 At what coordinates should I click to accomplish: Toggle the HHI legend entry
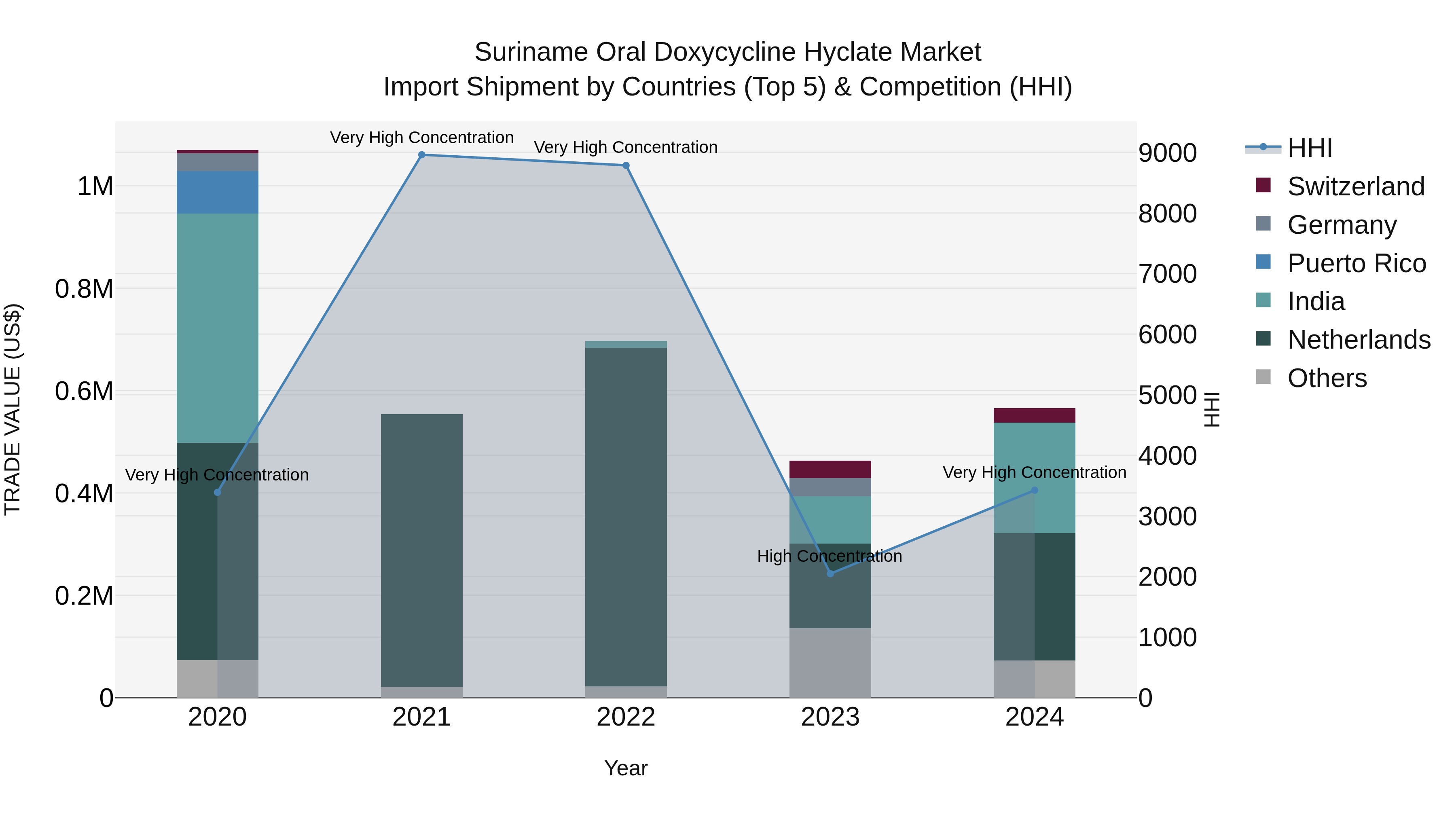point(1289,148)
